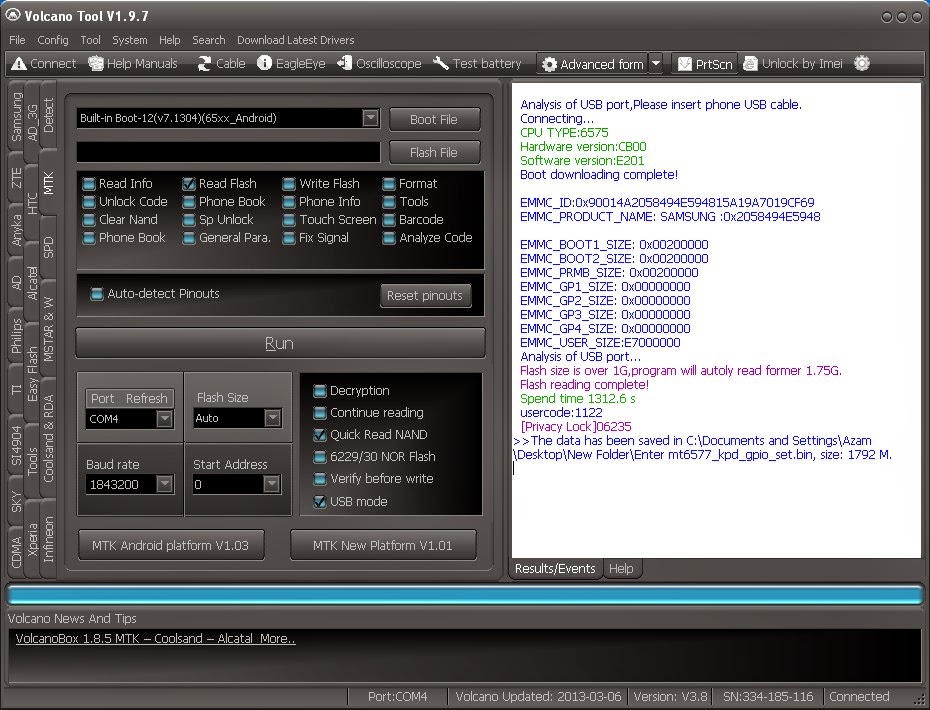Click the Port Refresh button
Image resolution: width=930 pixels, height=710 pixels.
click(x=129, y=399)
